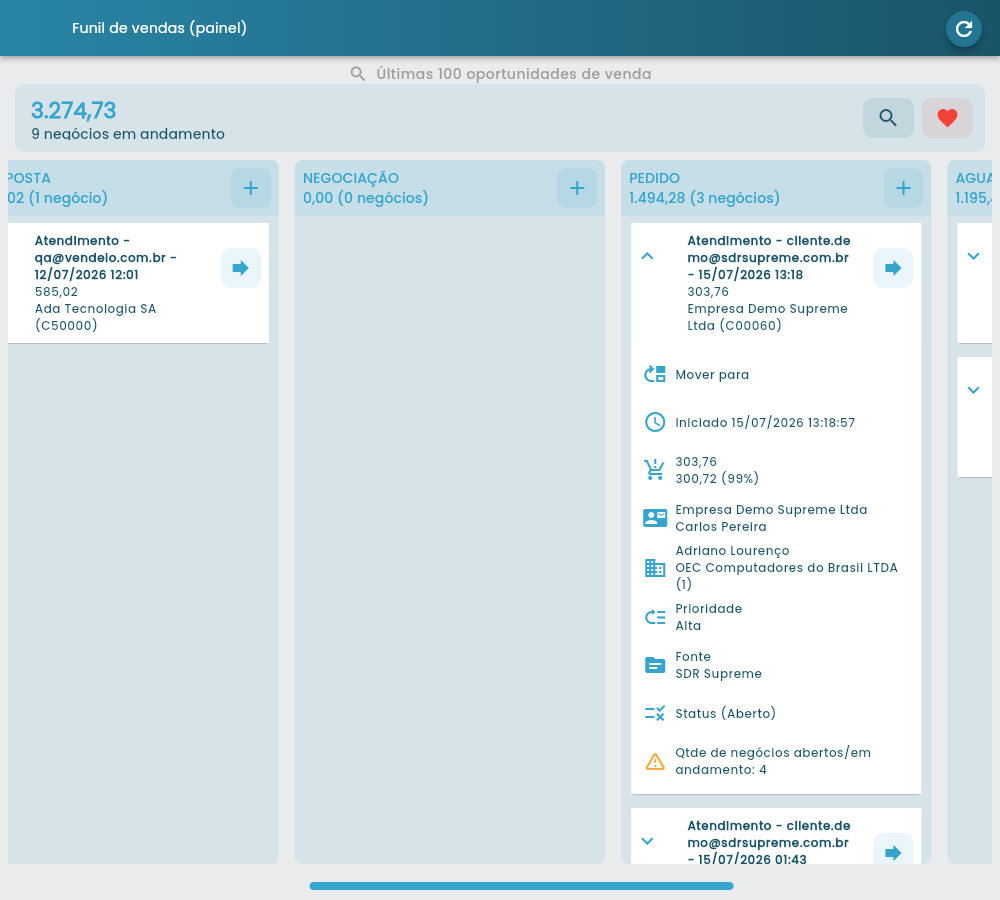
Task: Advance the 15/07/2026 13:18 deal with arrow
Action: (893, 268)
